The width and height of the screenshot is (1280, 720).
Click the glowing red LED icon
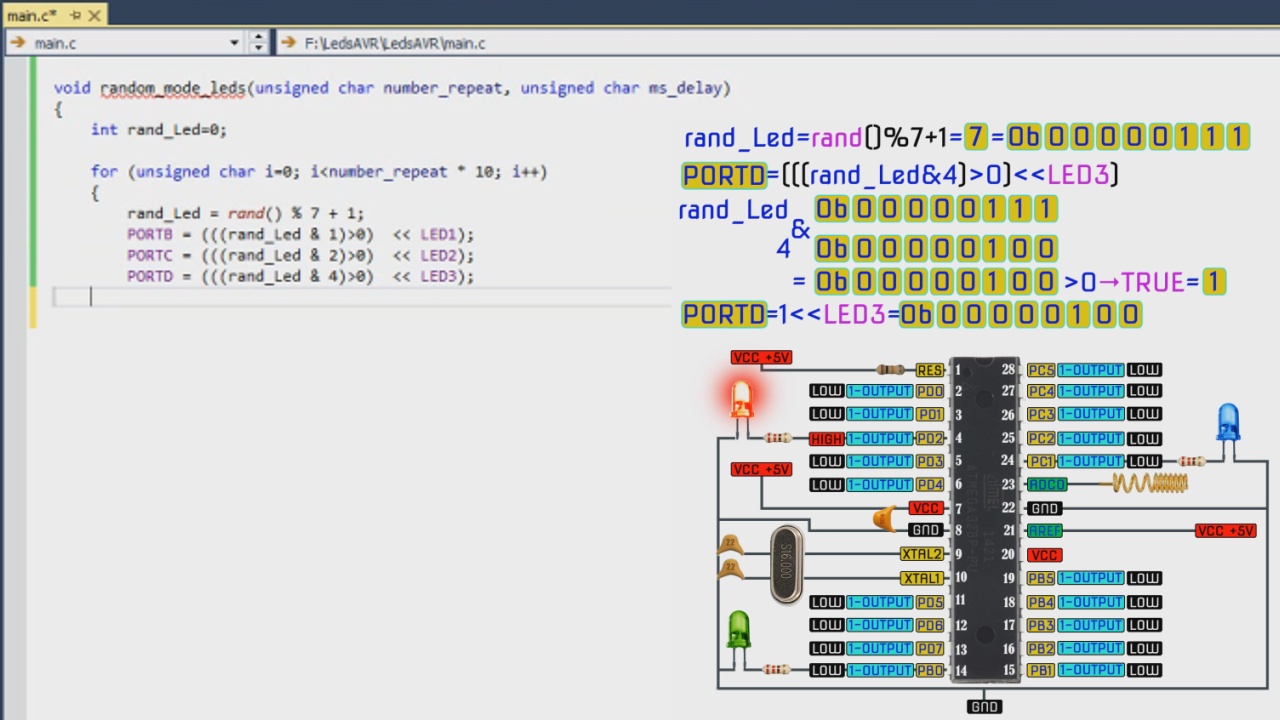coord(741,402)
